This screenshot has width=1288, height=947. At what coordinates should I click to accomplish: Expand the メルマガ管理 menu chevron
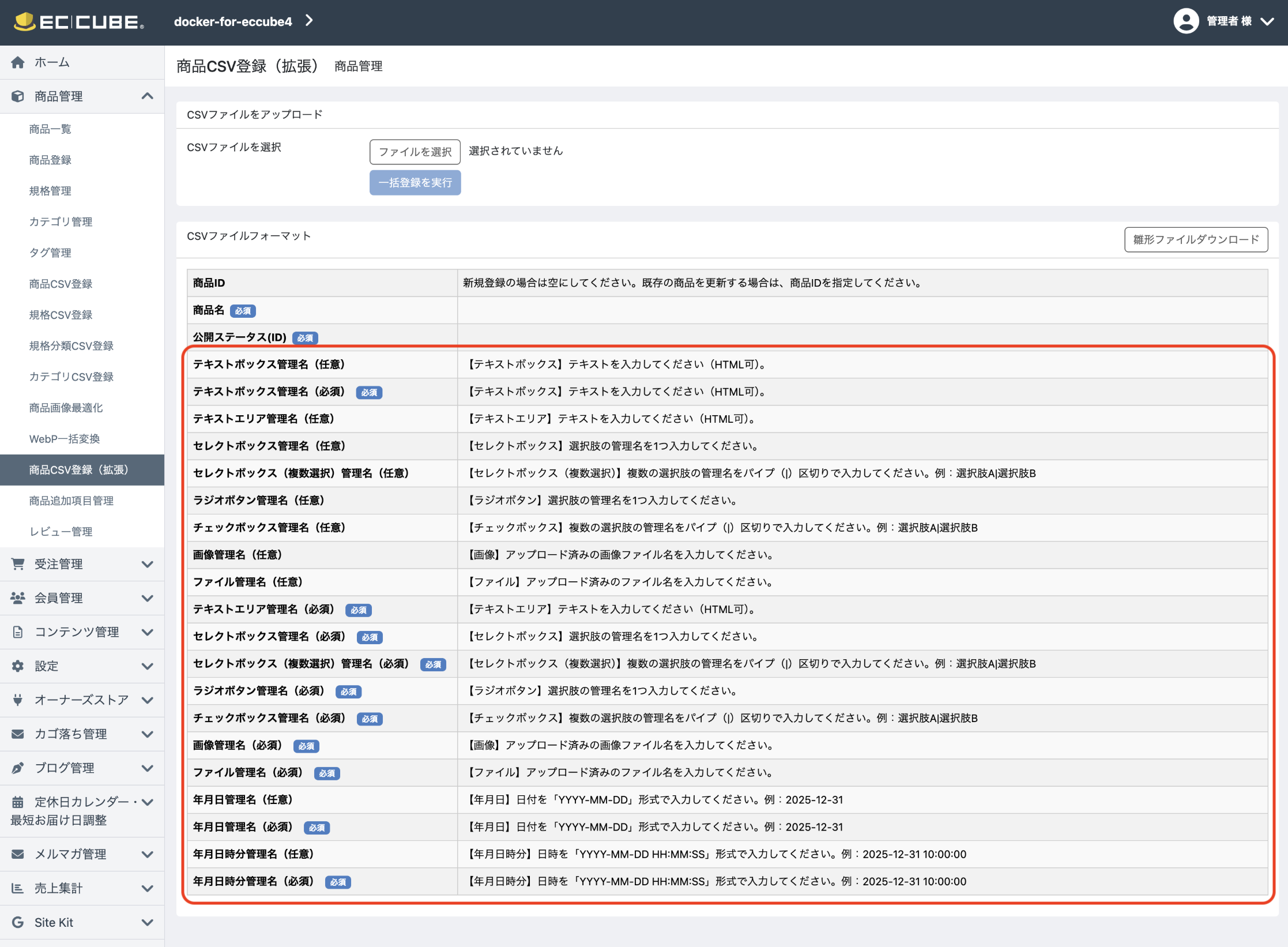click(x=148, y=854)
